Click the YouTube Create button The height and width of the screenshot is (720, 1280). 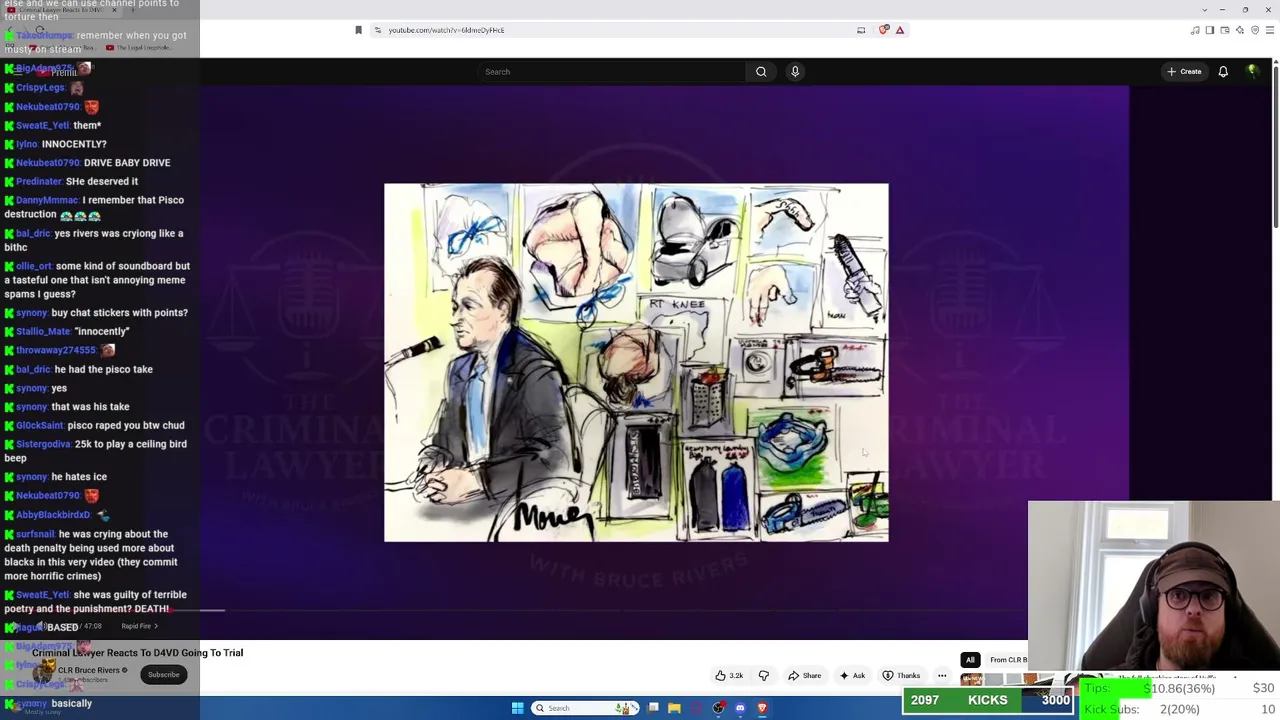(1184, 72)
